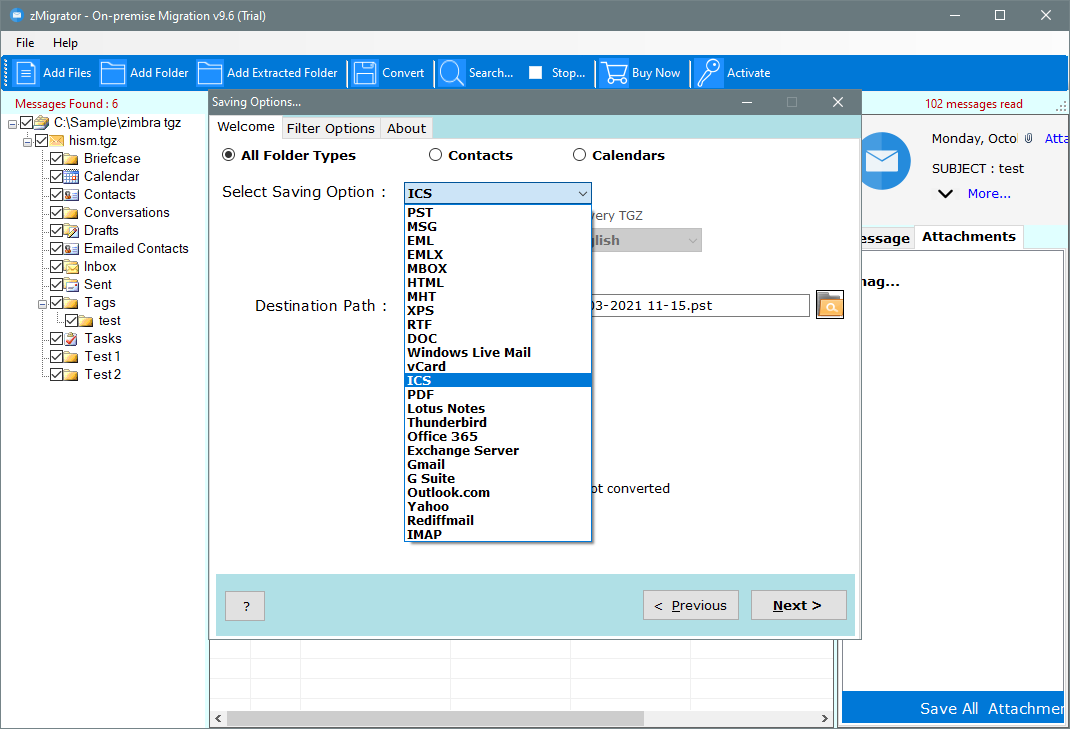Choose Lotus Notes from saving option list
The image size is (1070, 729).
click(497, 408)
